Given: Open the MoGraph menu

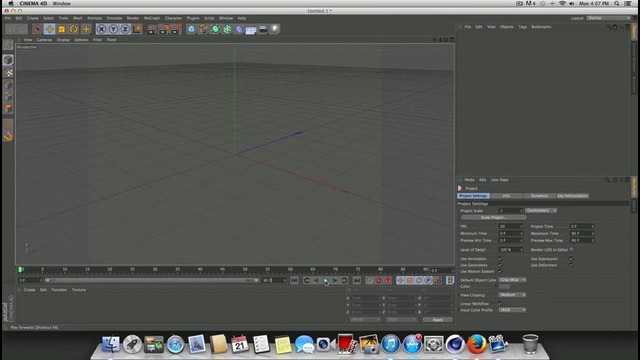Looking at the screenshot, I should click(x=152, y=18).
